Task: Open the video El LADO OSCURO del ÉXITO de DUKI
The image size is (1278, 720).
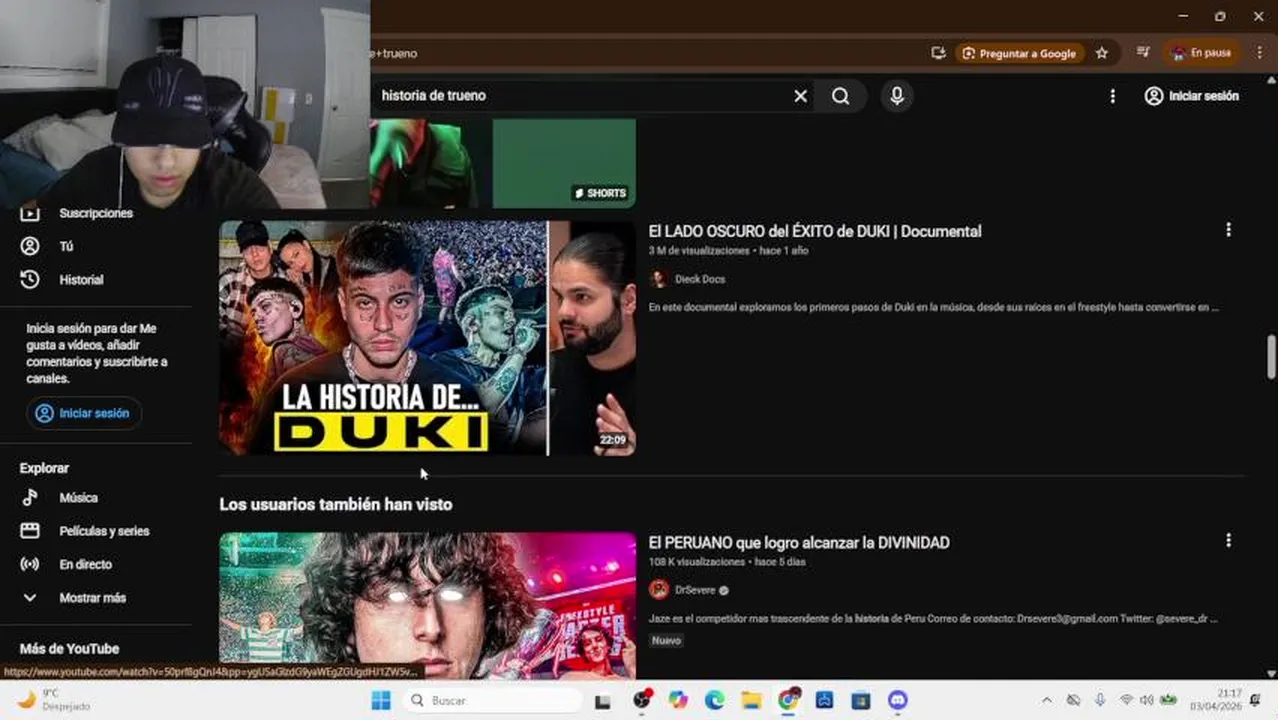Action: coord(815,231)
